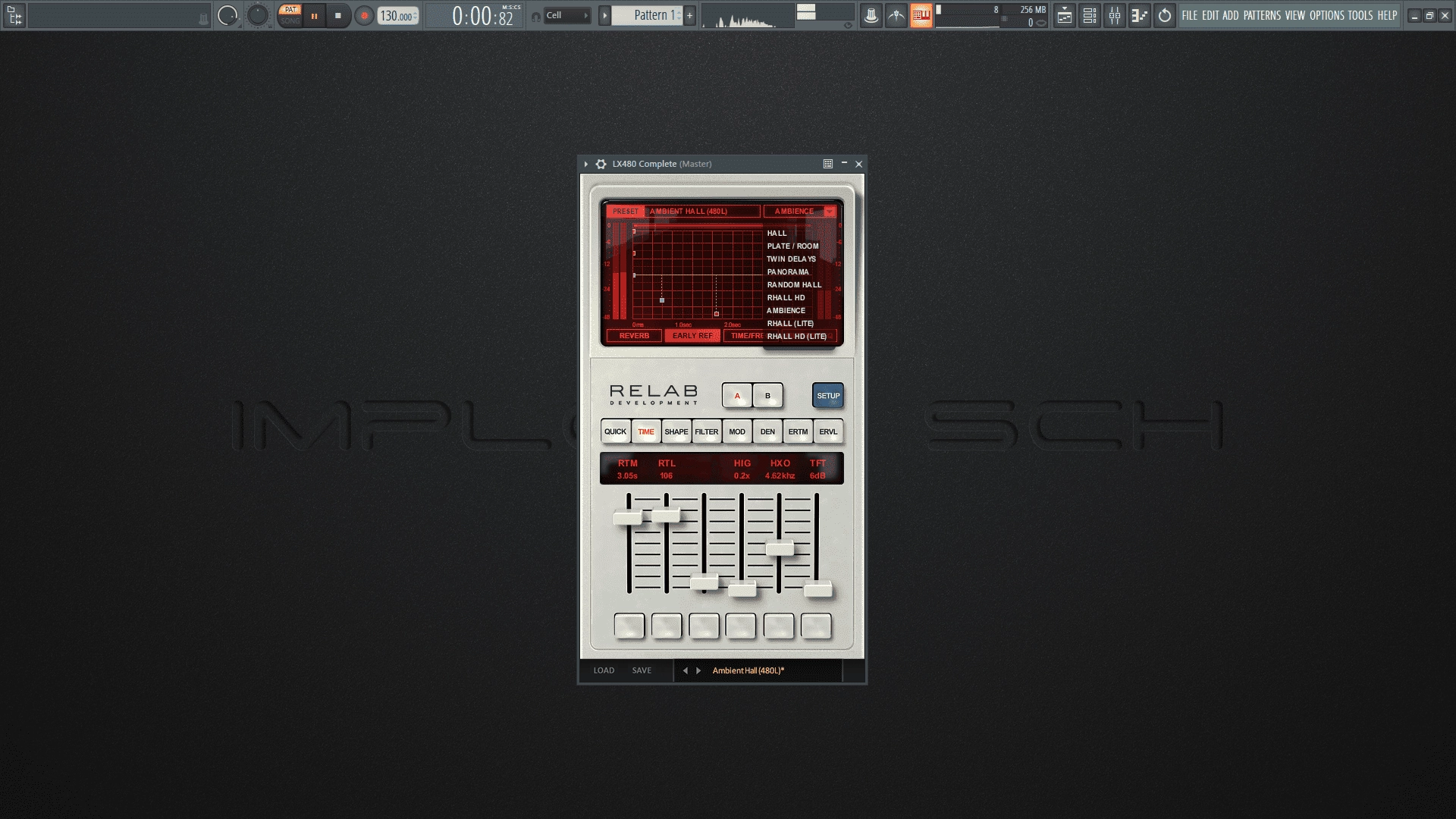The image size is (1456, 819).
Task: Expand the pattern picker arrow
Action: click(604, 15)
